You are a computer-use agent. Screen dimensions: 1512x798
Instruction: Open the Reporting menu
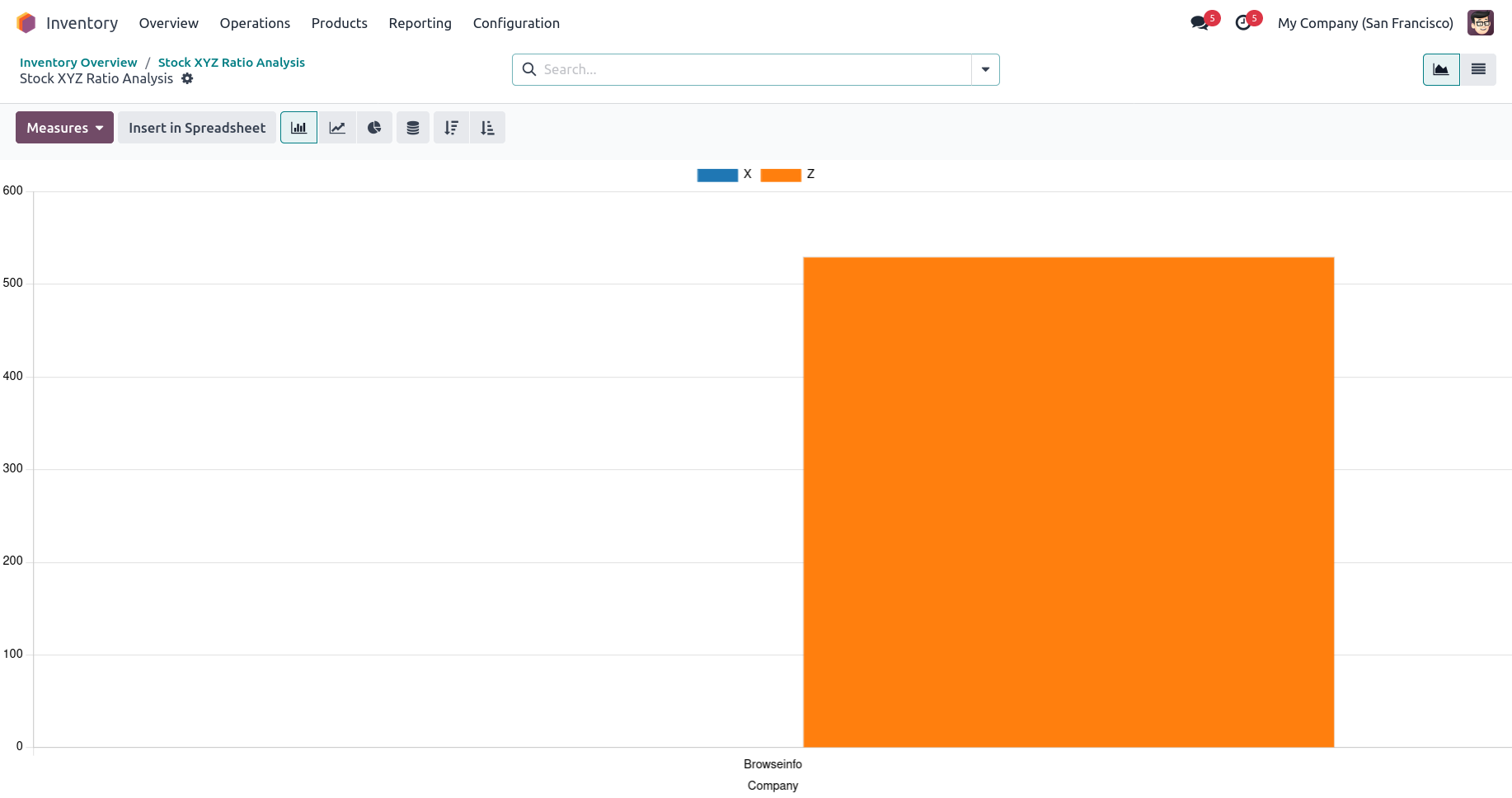[x=420, y=23]
